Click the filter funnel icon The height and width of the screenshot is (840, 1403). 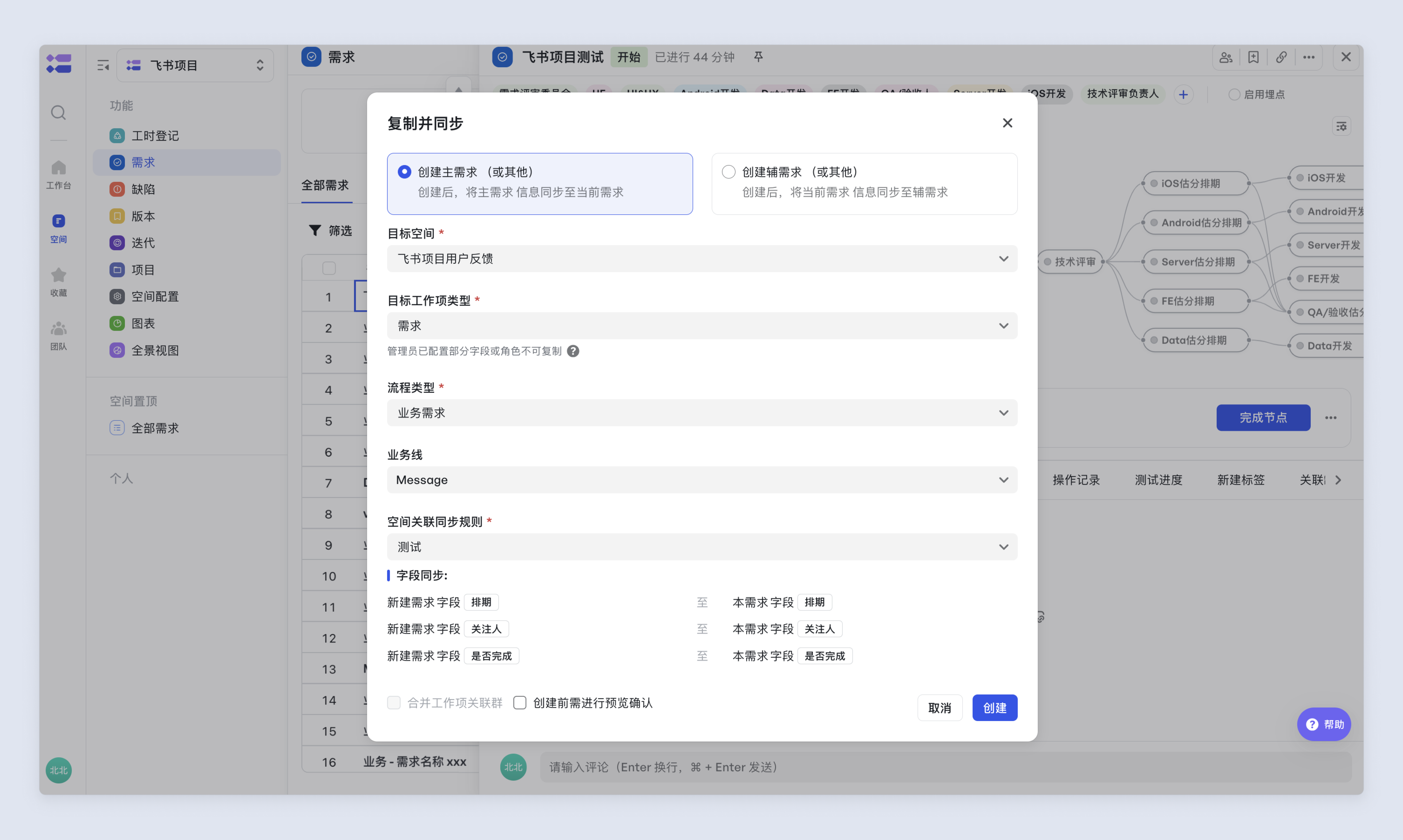pyautogui.click(x=315, y=230)
